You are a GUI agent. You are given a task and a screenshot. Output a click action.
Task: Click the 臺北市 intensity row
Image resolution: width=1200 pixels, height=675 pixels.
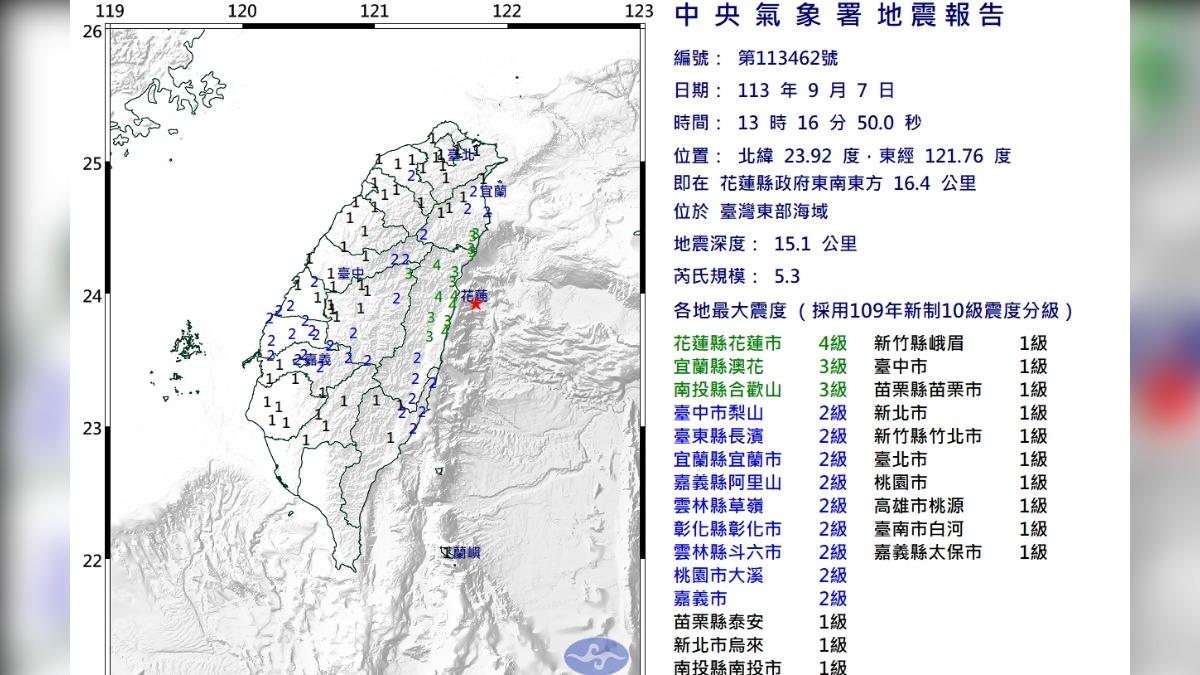pyautogui.click(x=961, y=459)
